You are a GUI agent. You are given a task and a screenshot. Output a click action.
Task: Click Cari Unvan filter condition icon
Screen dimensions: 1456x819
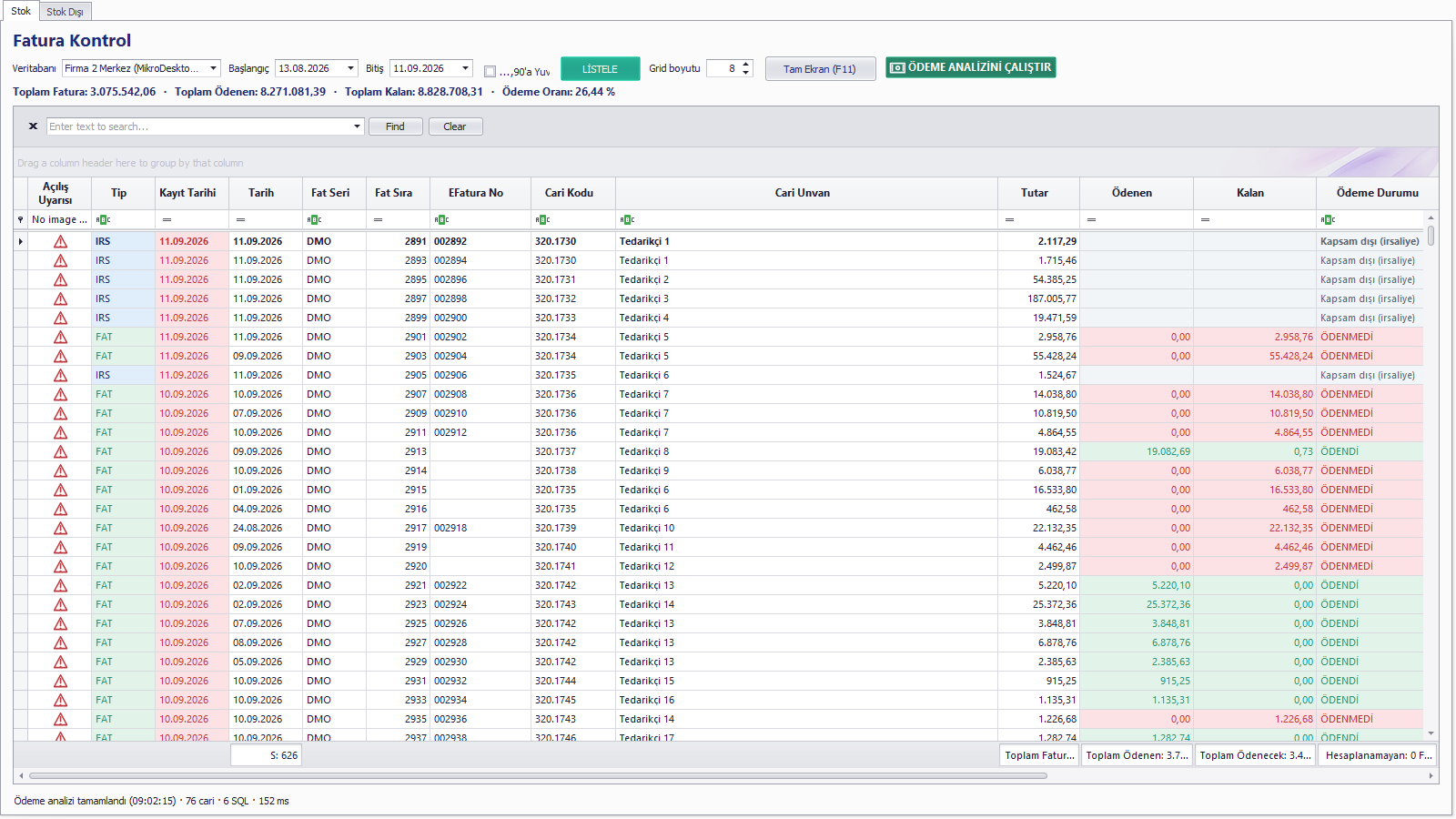tap(627, 219)
